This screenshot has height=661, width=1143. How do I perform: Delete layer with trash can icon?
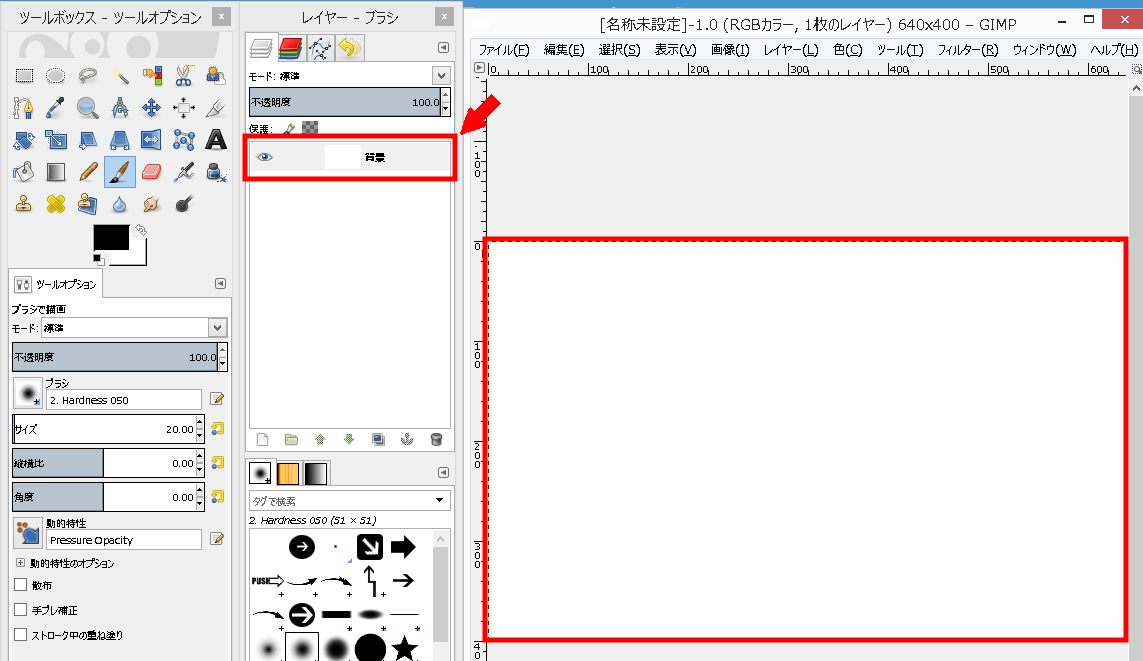[436, 439]
